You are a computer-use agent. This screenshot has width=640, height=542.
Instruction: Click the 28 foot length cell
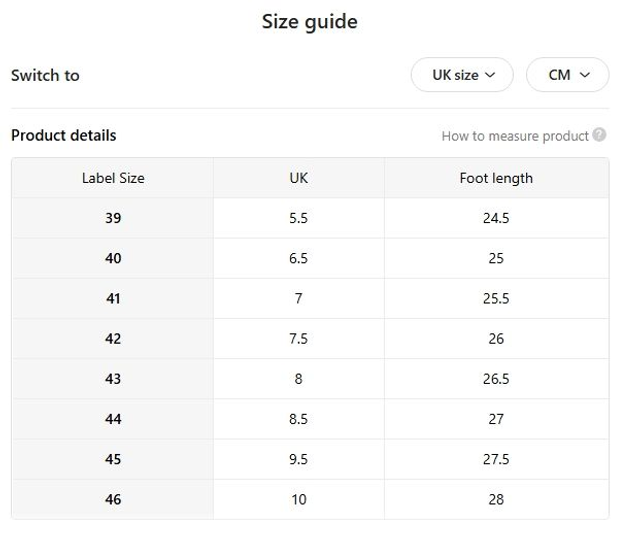coord(496,499)
